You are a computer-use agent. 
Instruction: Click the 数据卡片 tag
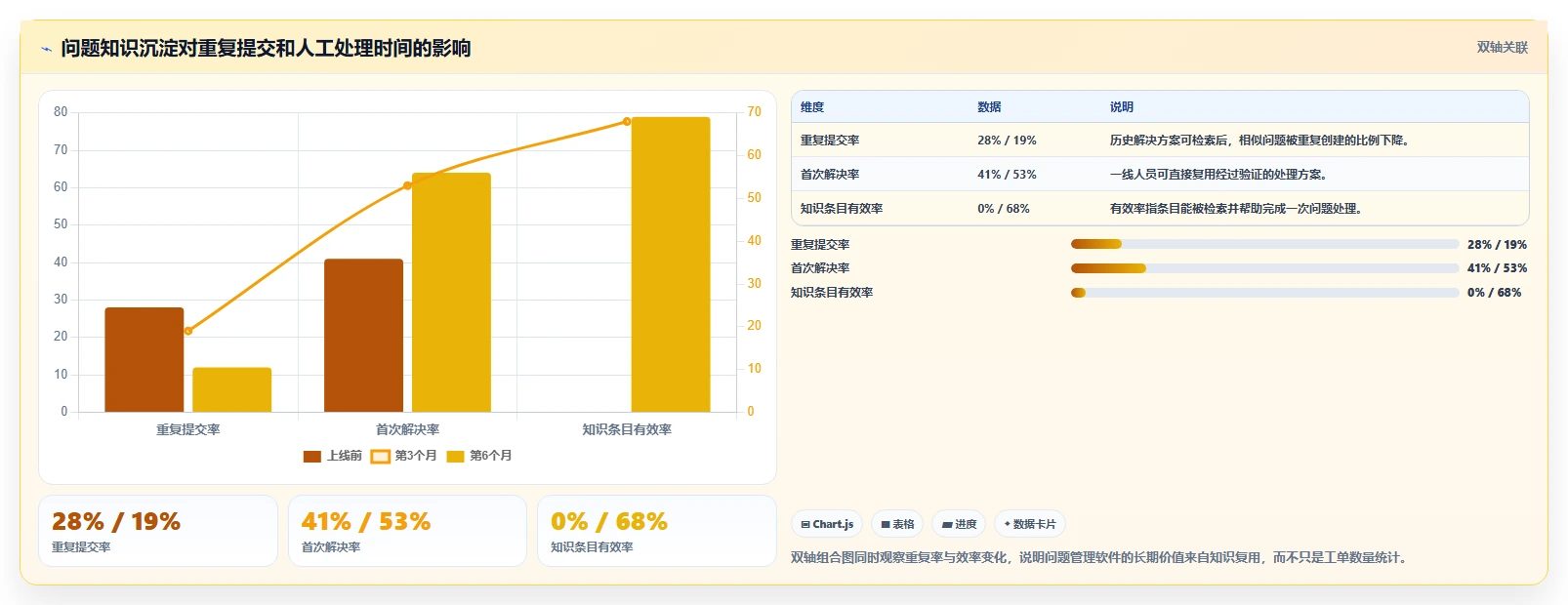[x=1030, y=524]
